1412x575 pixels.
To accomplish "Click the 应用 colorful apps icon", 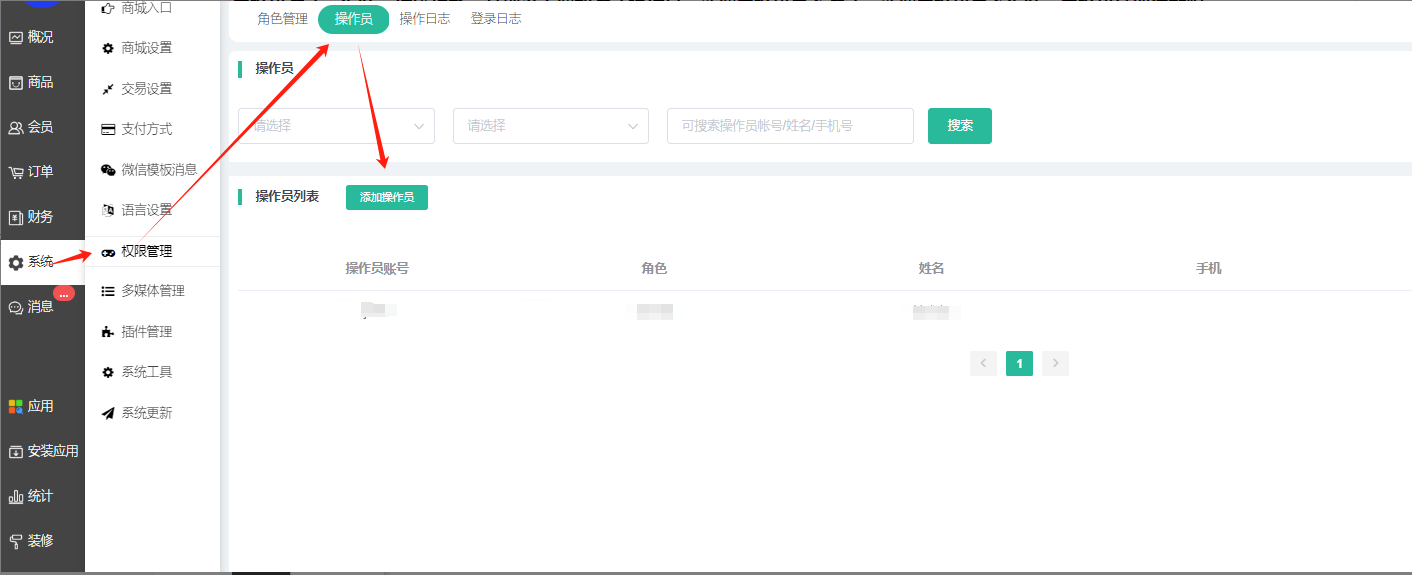I will coord(16,407).
